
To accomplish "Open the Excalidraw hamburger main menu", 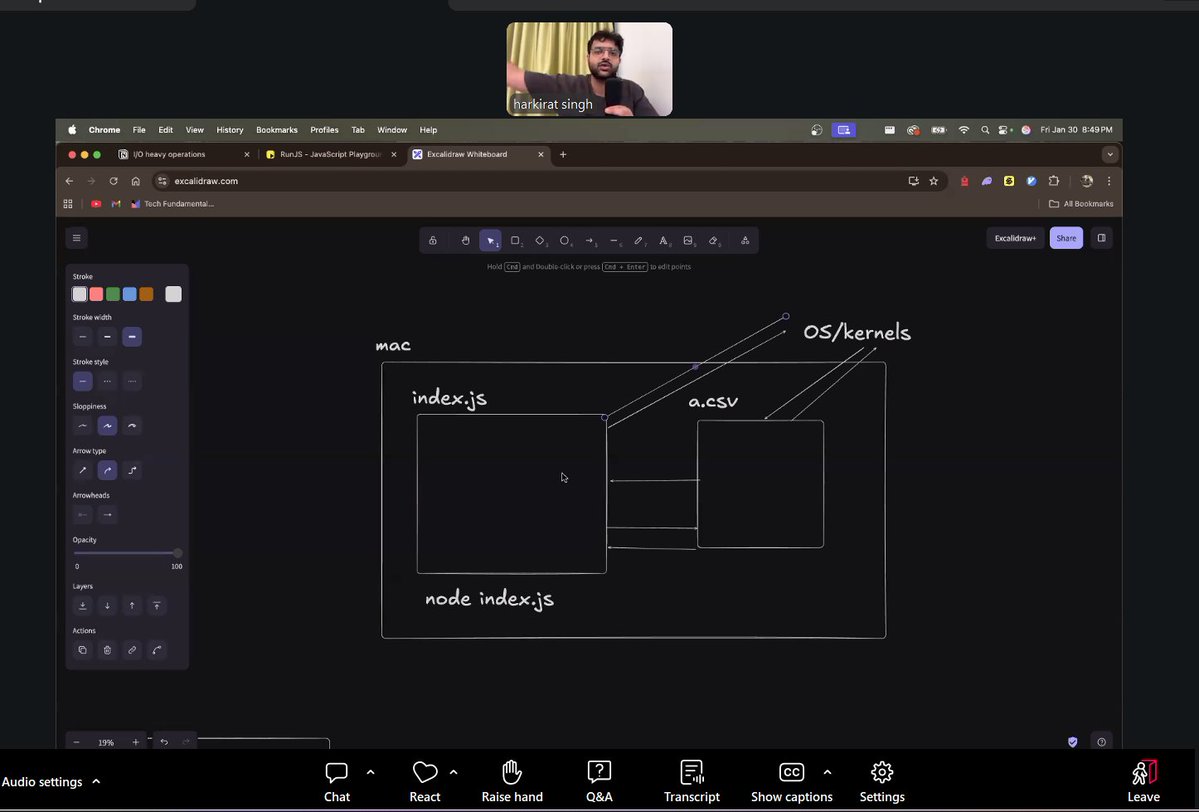I will point(76,238).
